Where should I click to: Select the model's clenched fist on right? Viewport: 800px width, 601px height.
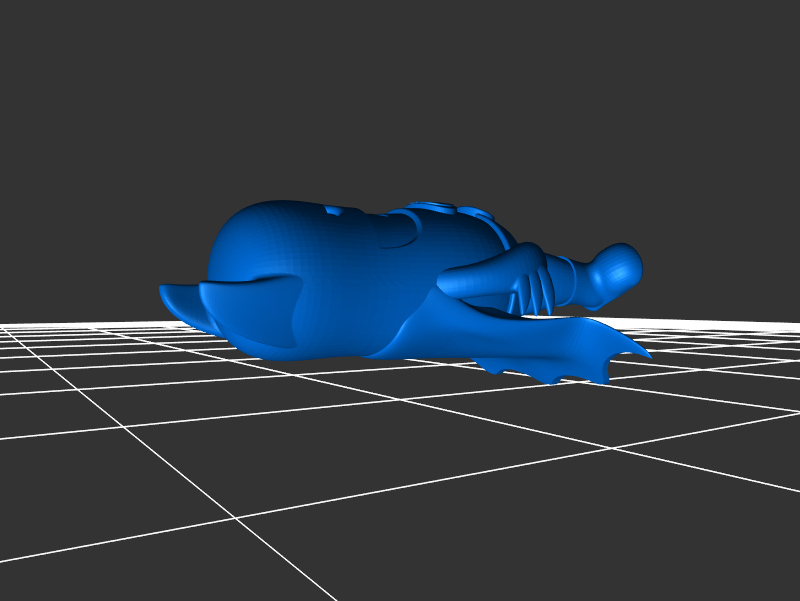(617, 268)
